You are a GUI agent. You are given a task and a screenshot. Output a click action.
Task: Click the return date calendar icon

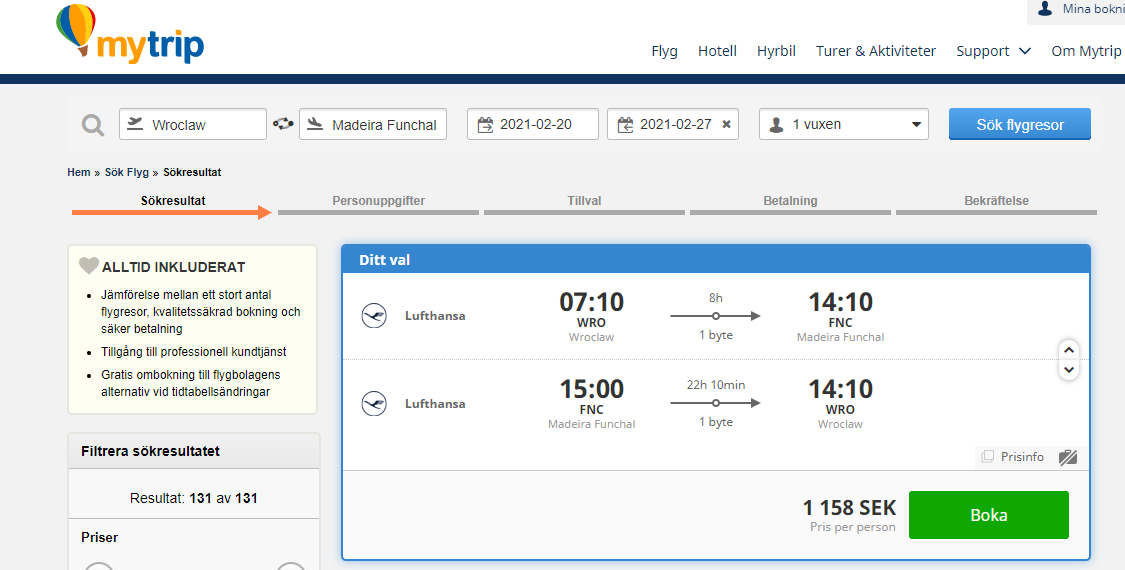point(625,124)
